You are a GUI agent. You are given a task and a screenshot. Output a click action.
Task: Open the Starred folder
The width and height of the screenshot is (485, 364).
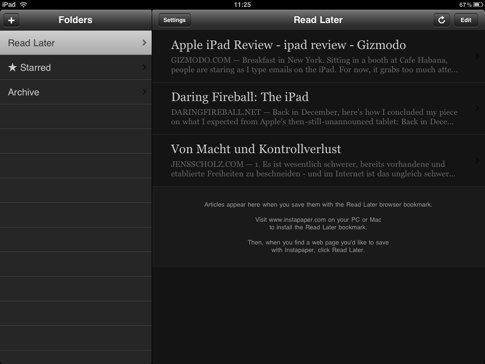(76, 67)
